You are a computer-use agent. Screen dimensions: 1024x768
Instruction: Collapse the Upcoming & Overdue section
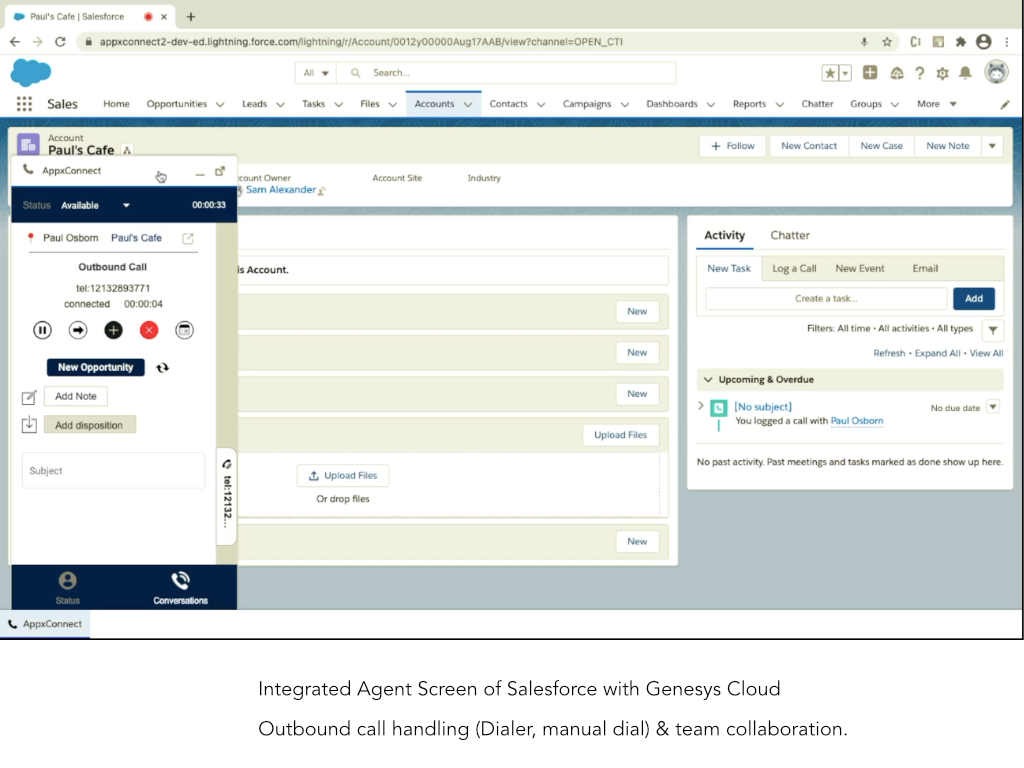(708, 380)
